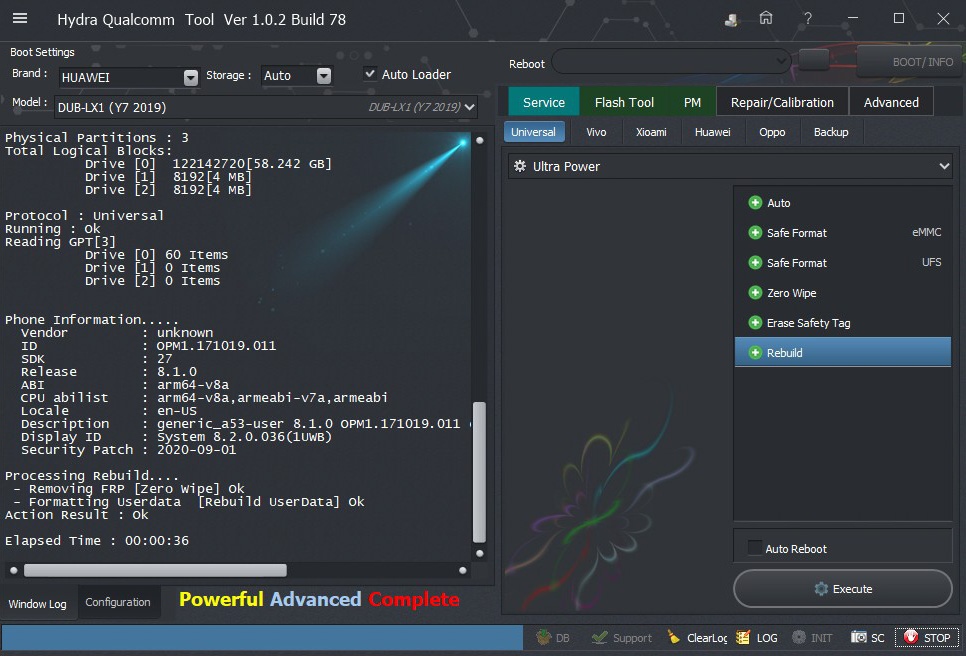Click the UFS label in operations list
The width and height of the screenshot is (966, 656).
click(932, 262)
